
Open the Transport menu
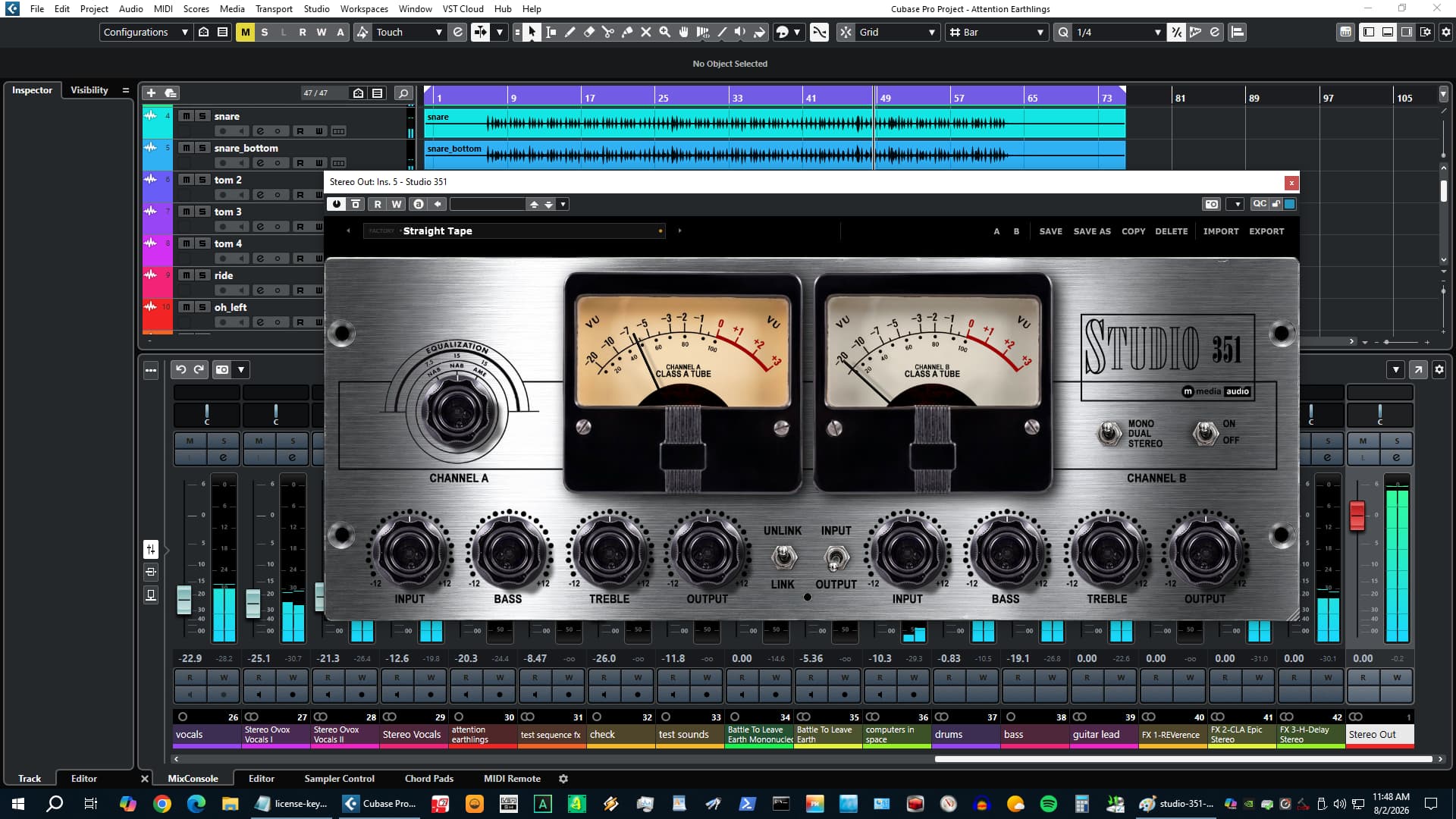point(274,9)
